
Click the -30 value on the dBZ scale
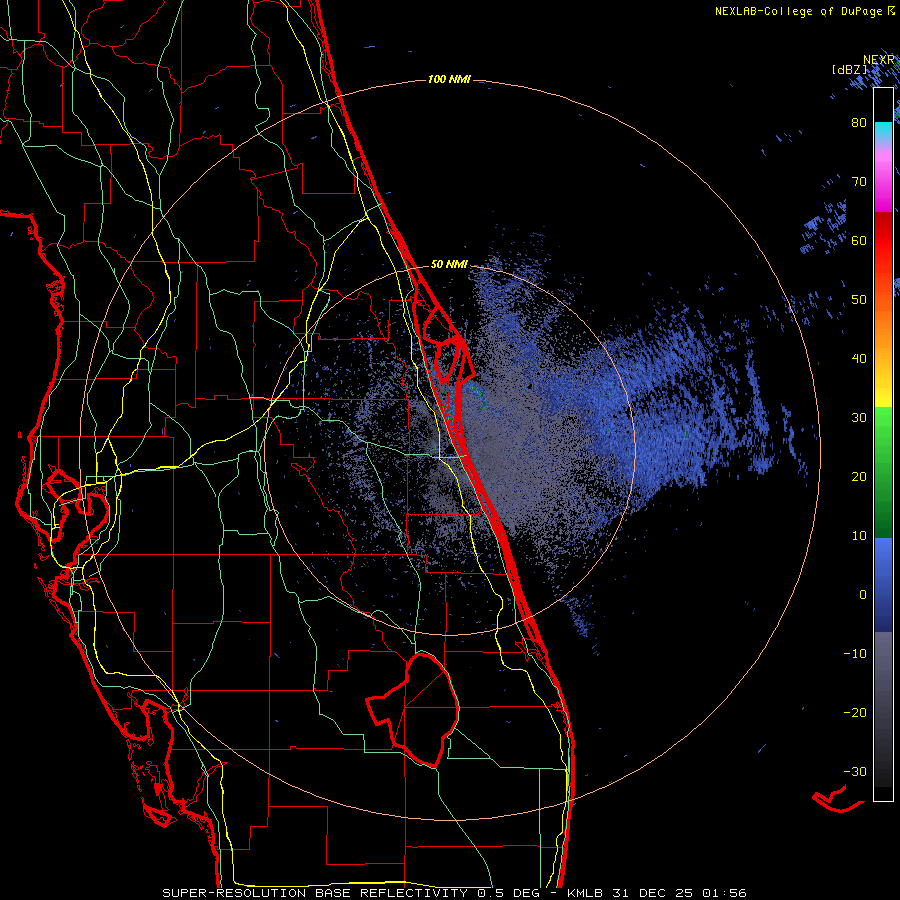[855, 773]
